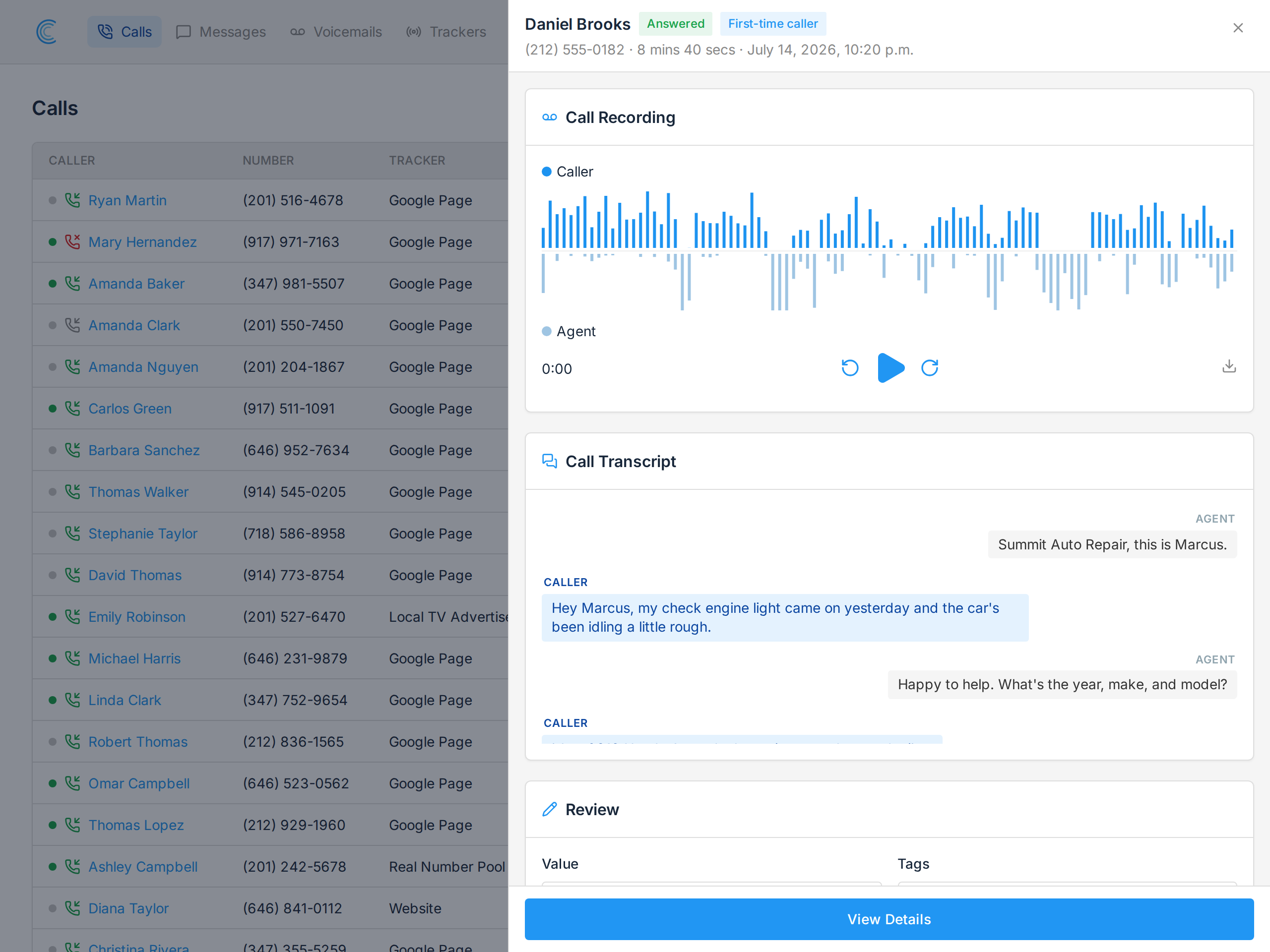Select caller Emily Robinson
Image resolution: width=1270 pixels, height=952 pixels.
(136, 617)
